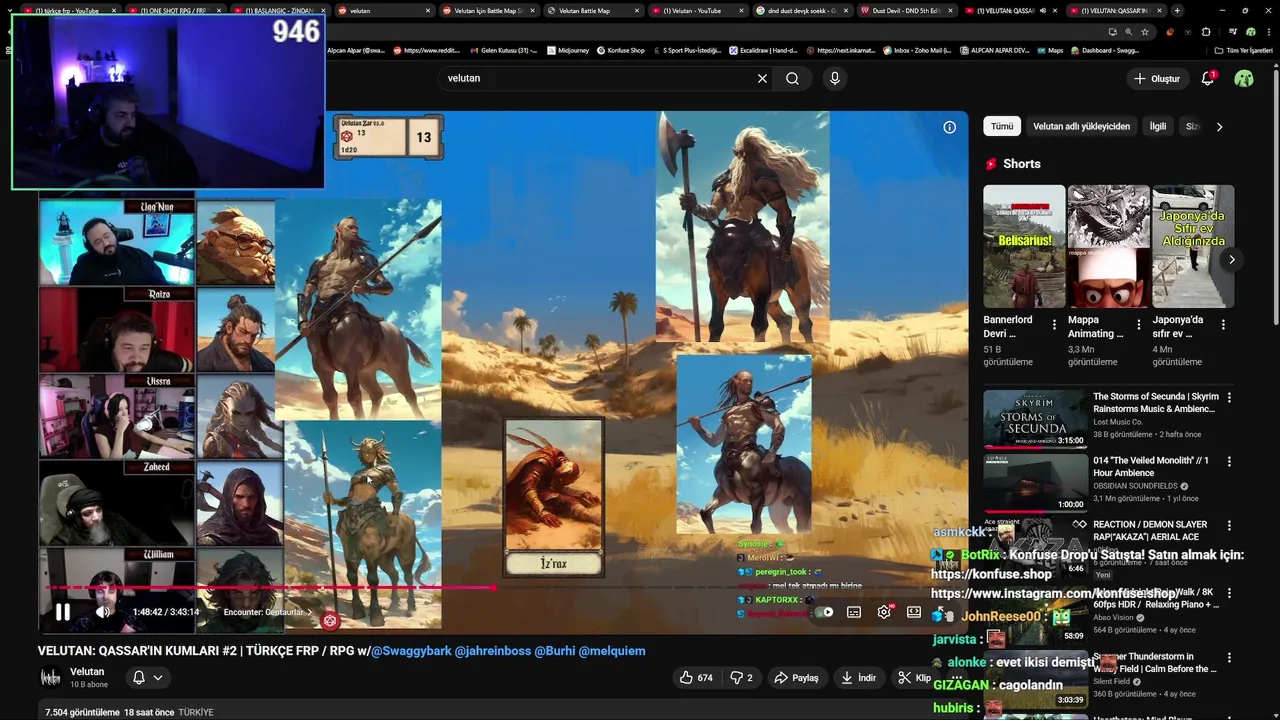This screenshot has width=1280, height=720.
Task: Toggle subtitles in the video player
Action: [854, 612]
